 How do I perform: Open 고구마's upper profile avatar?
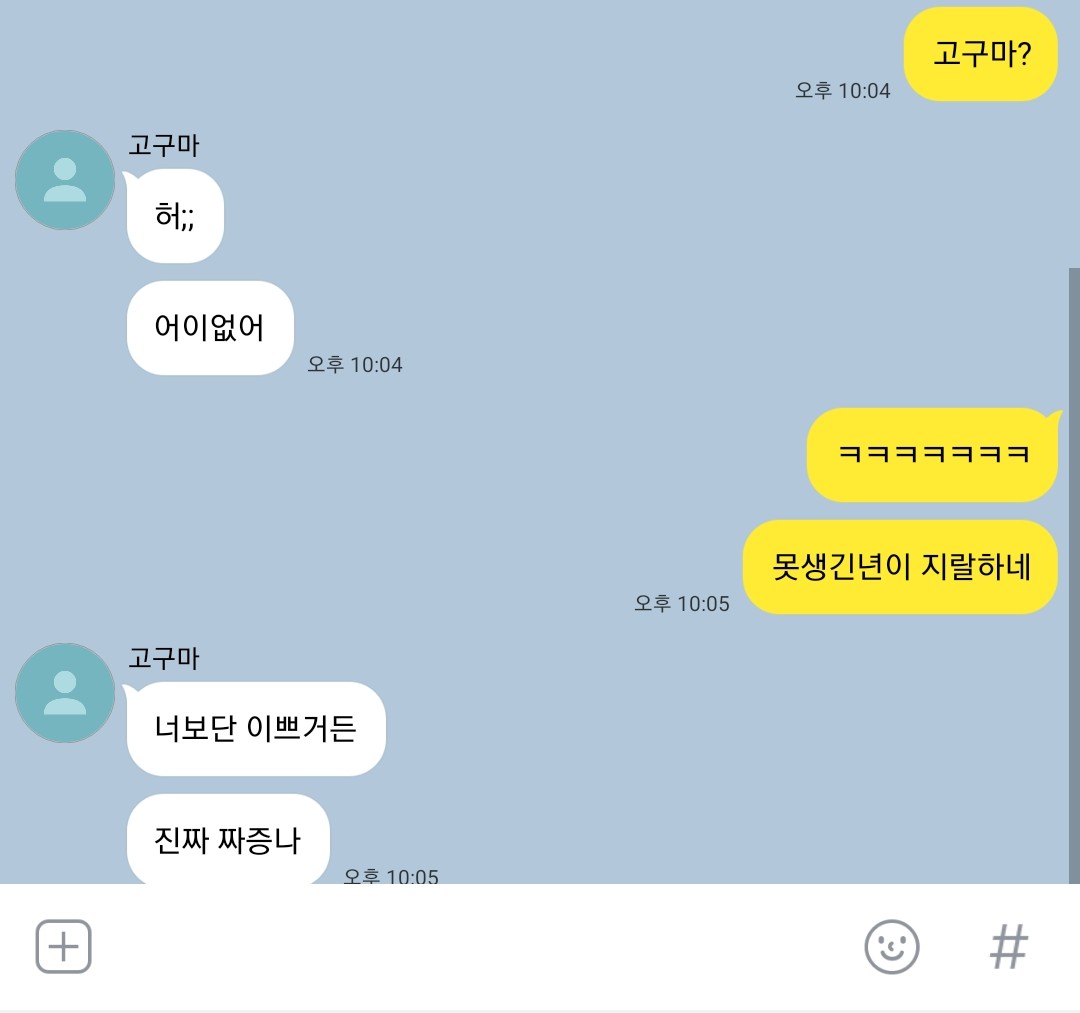pos(65,180)
